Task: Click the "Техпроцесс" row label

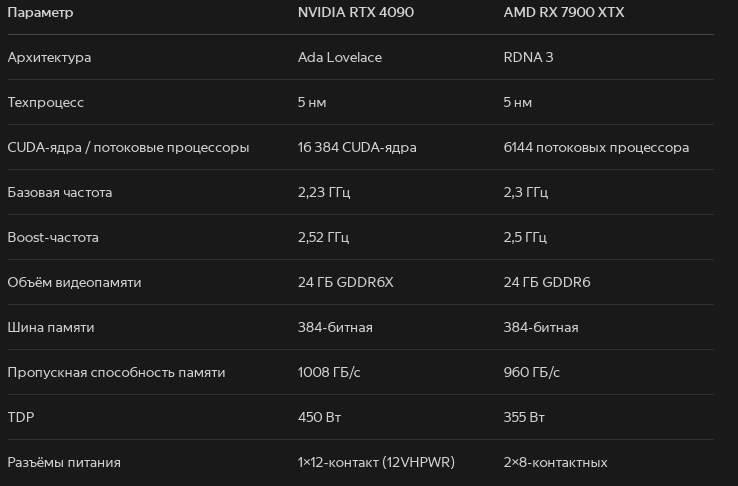Action: [46, 102]
